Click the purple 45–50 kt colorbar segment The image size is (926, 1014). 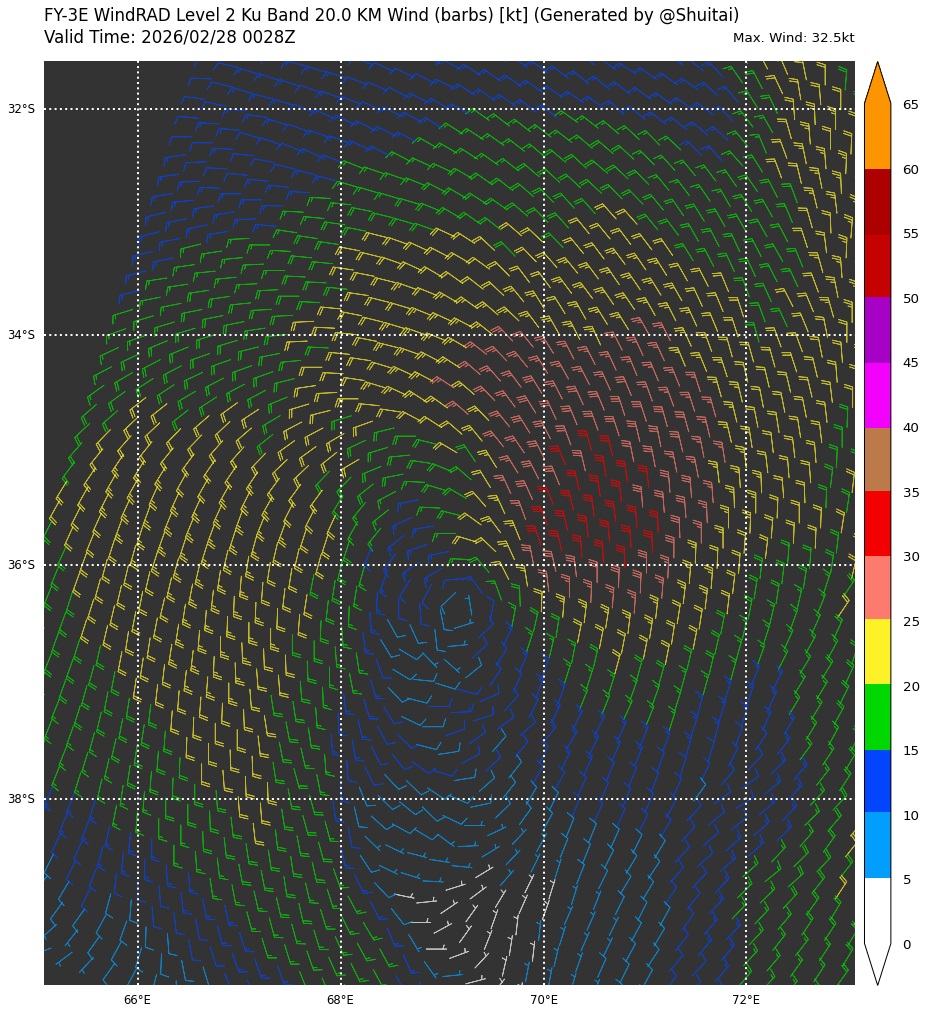click(x=877, y=330)
